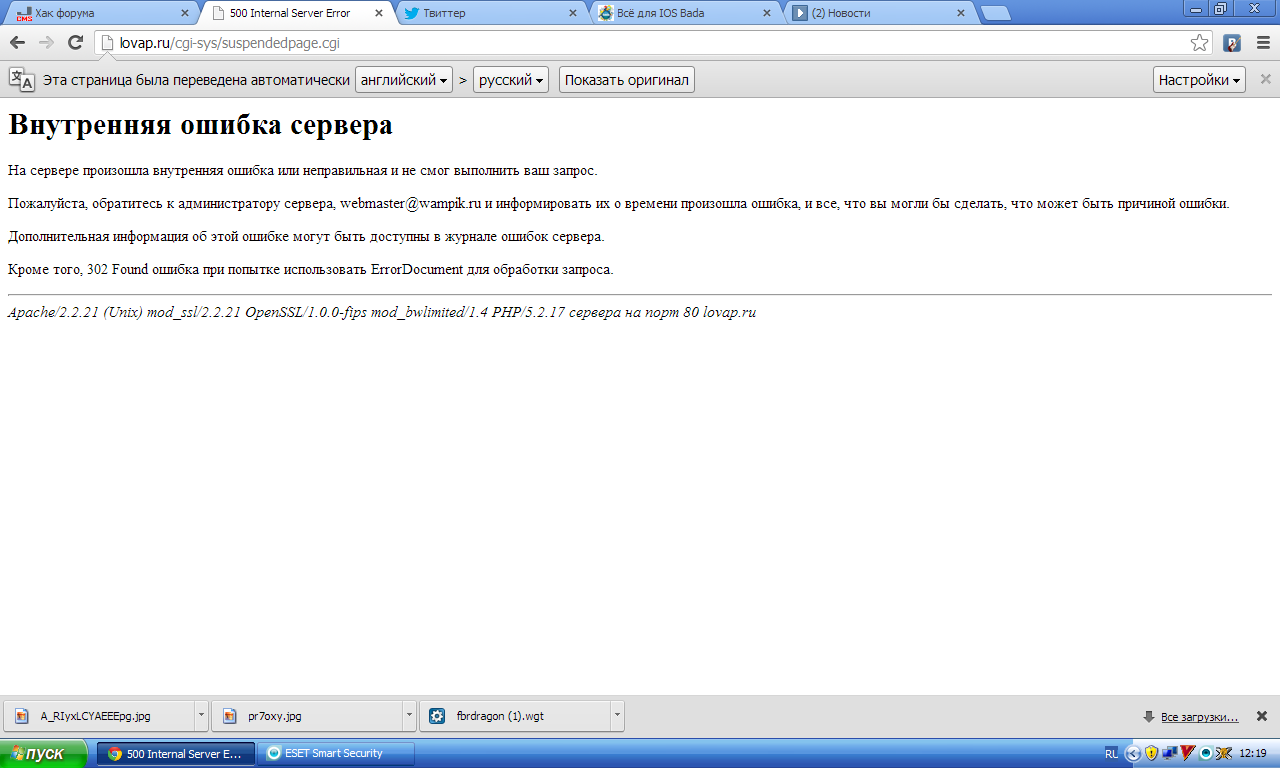Close the (2) Новости tab
The width and height of the screenshot is (1280, 768).
tap(961, 14)
